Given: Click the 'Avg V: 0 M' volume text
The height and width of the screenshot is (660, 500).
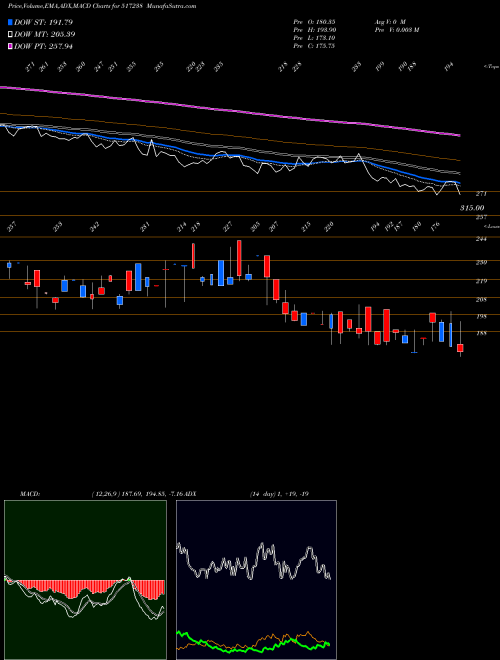Looking at the screenshot, I should tap(389, 21).
